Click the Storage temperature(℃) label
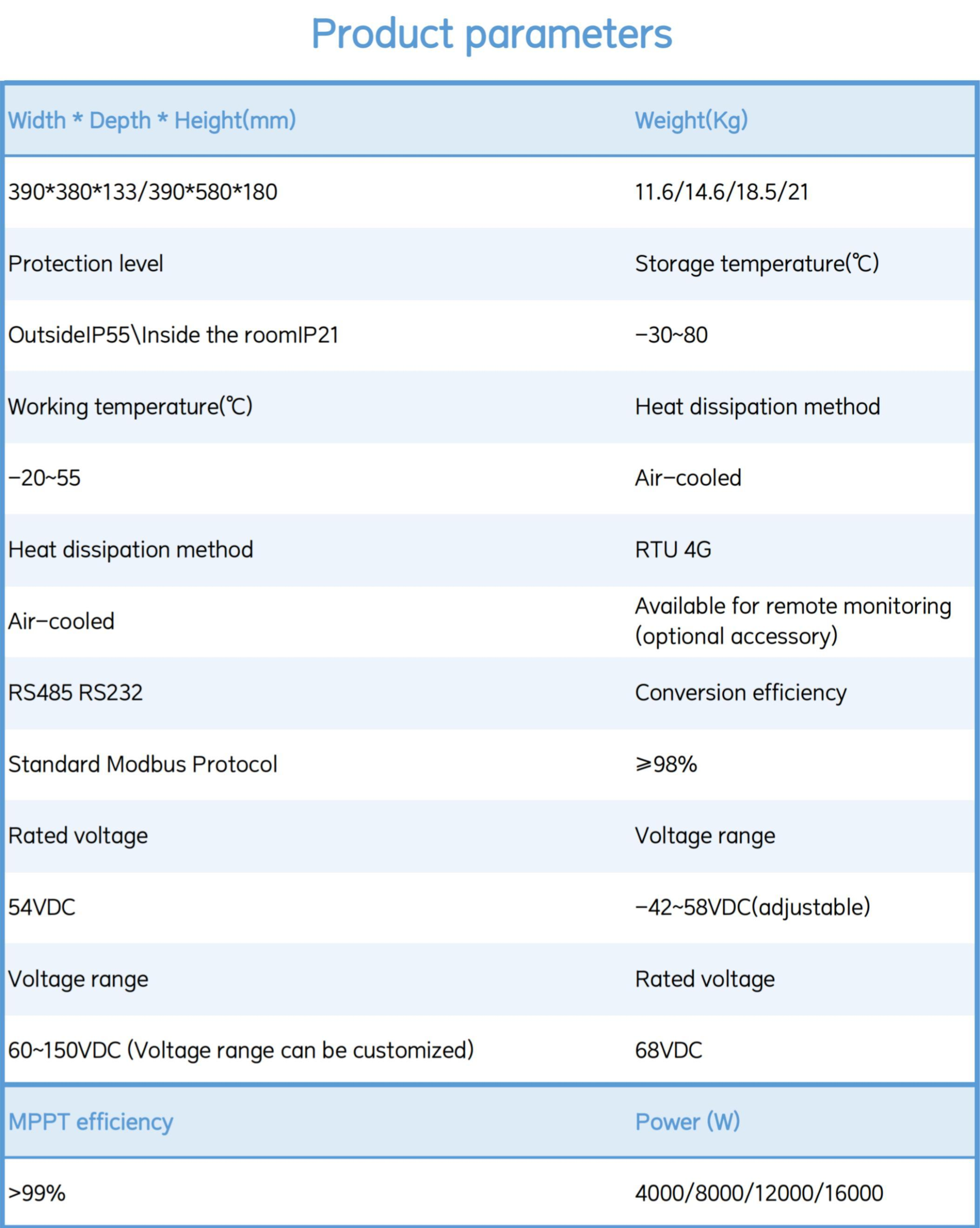The height and width of the screenshot is (1228, 980). click(x=757, y=264)
